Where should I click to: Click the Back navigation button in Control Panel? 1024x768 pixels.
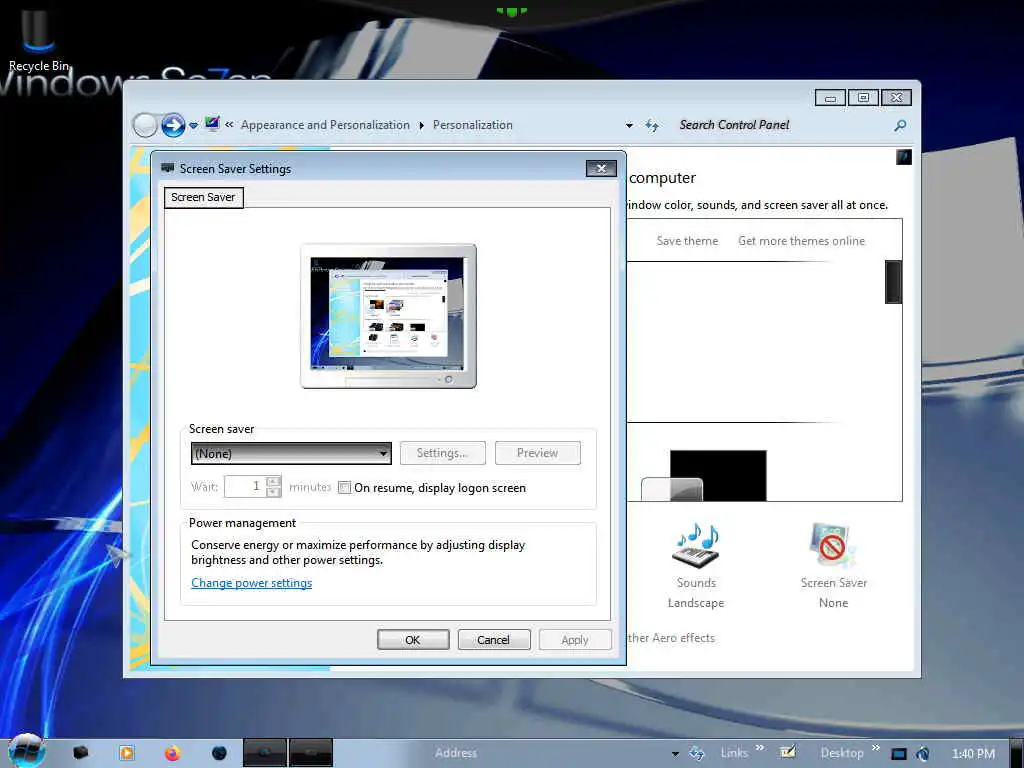click(x=145, y=125)
